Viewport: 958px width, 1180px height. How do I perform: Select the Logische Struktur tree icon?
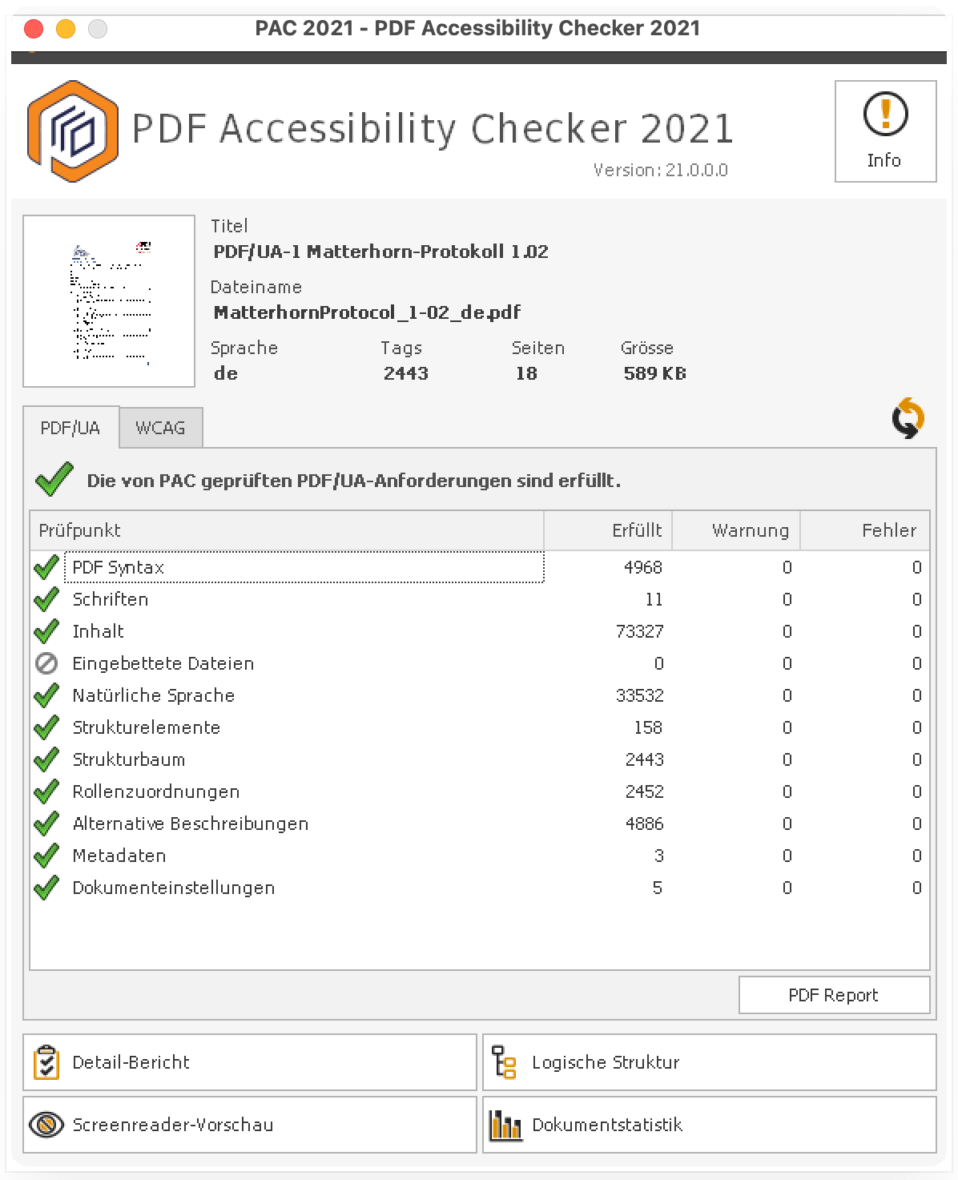505,1062
